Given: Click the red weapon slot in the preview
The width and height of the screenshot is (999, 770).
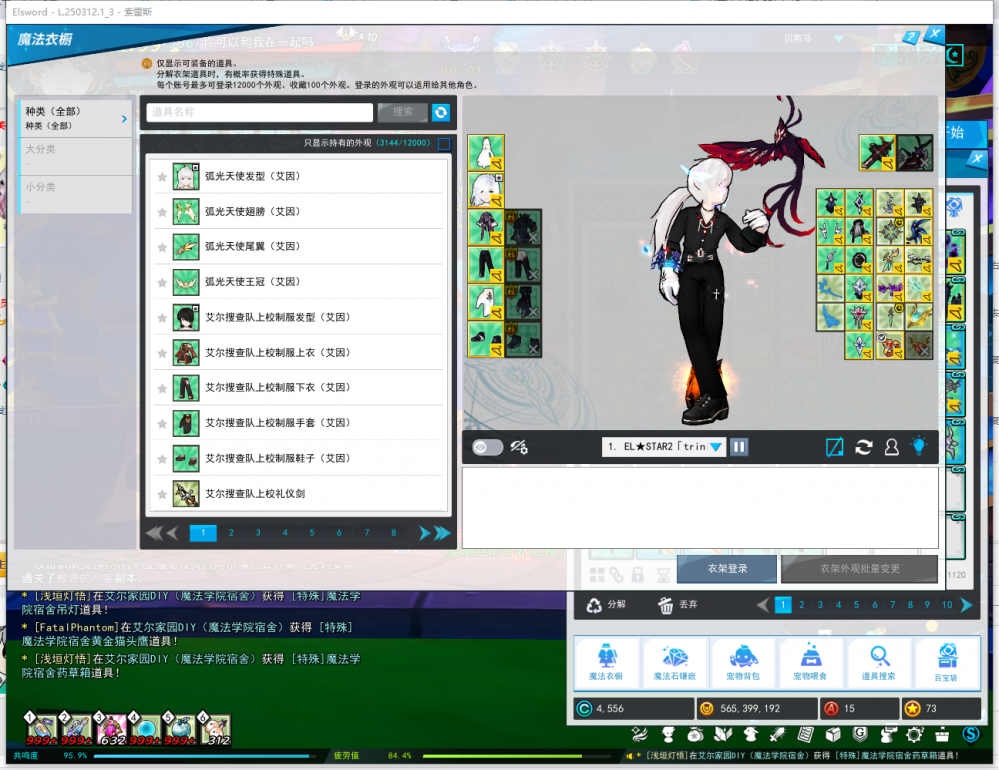Looking at the screenshot, I should (x=877, y=153).
